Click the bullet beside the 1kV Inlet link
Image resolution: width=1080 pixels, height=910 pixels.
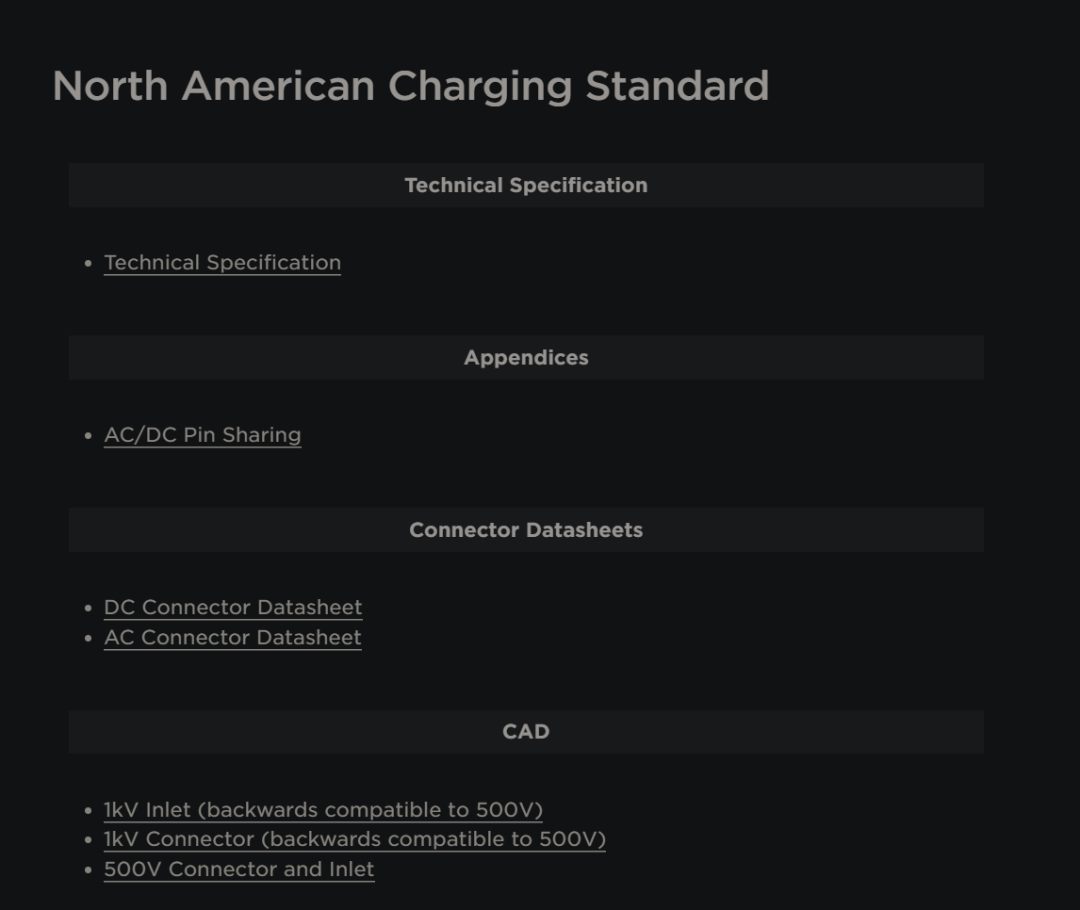click(x=88, y=811)
